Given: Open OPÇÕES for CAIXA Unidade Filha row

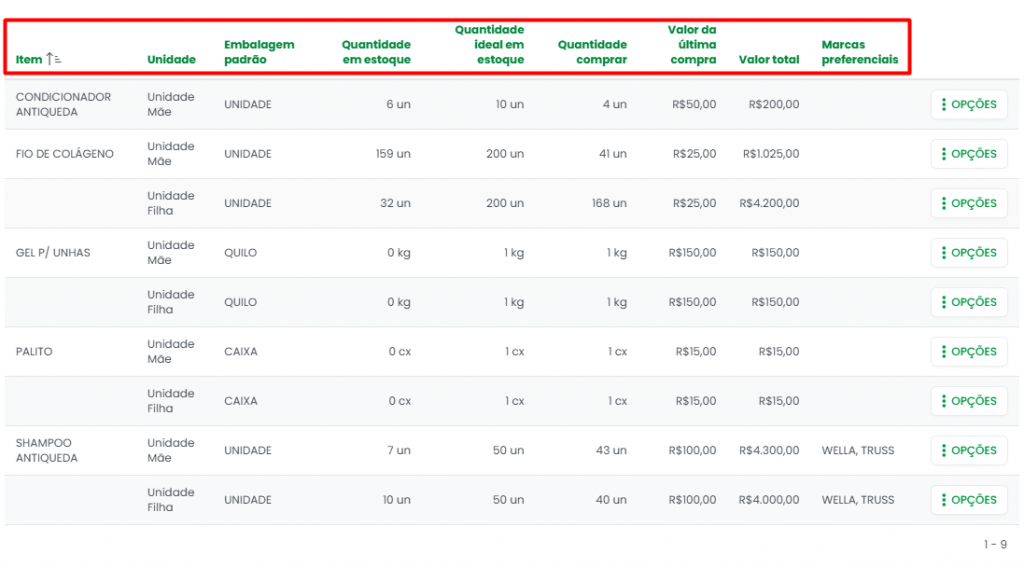Looking at the screenshot, I should (968, 401).
